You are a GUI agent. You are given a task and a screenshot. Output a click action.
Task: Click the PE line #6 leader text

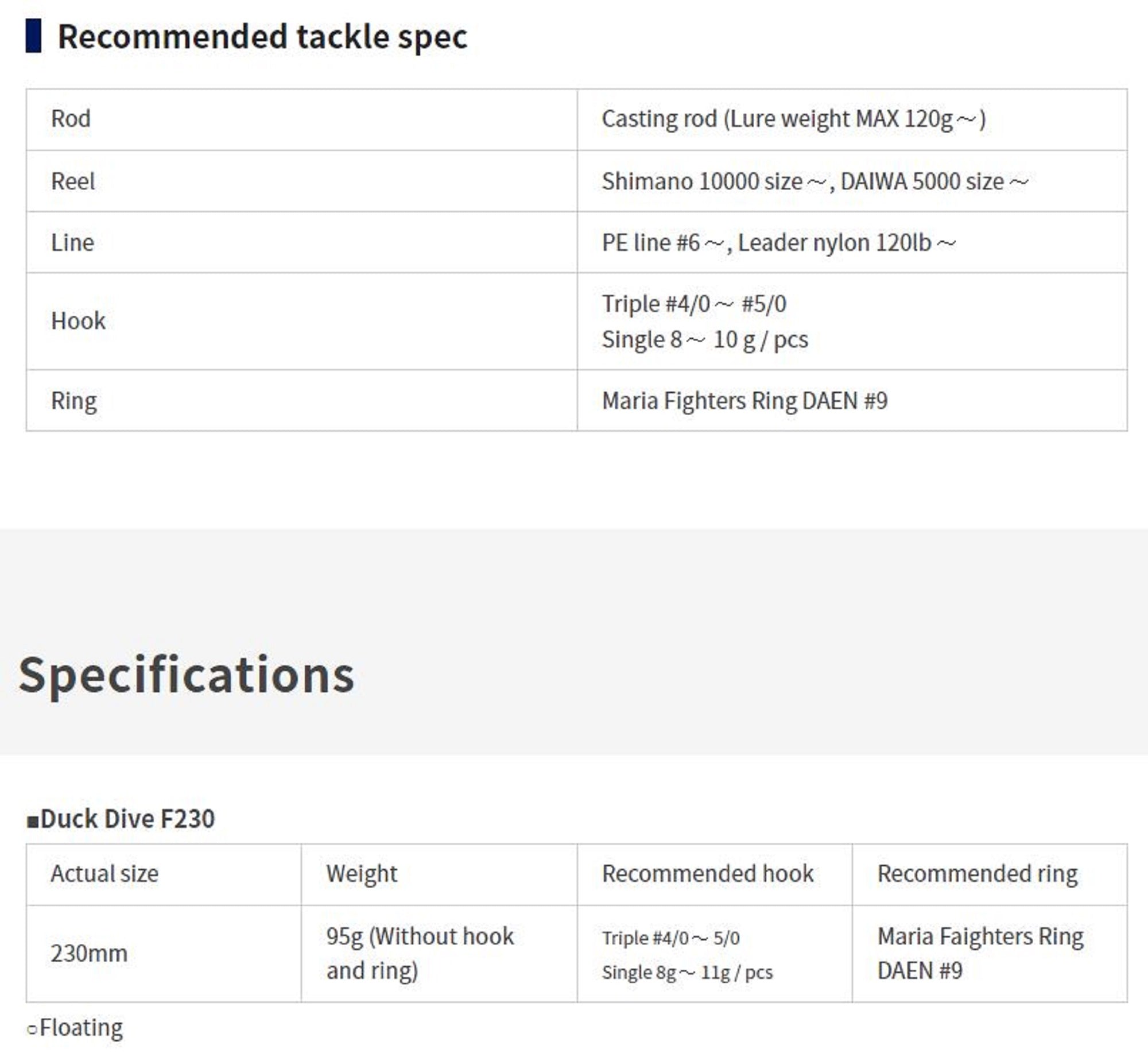click(x=778, y=243)
